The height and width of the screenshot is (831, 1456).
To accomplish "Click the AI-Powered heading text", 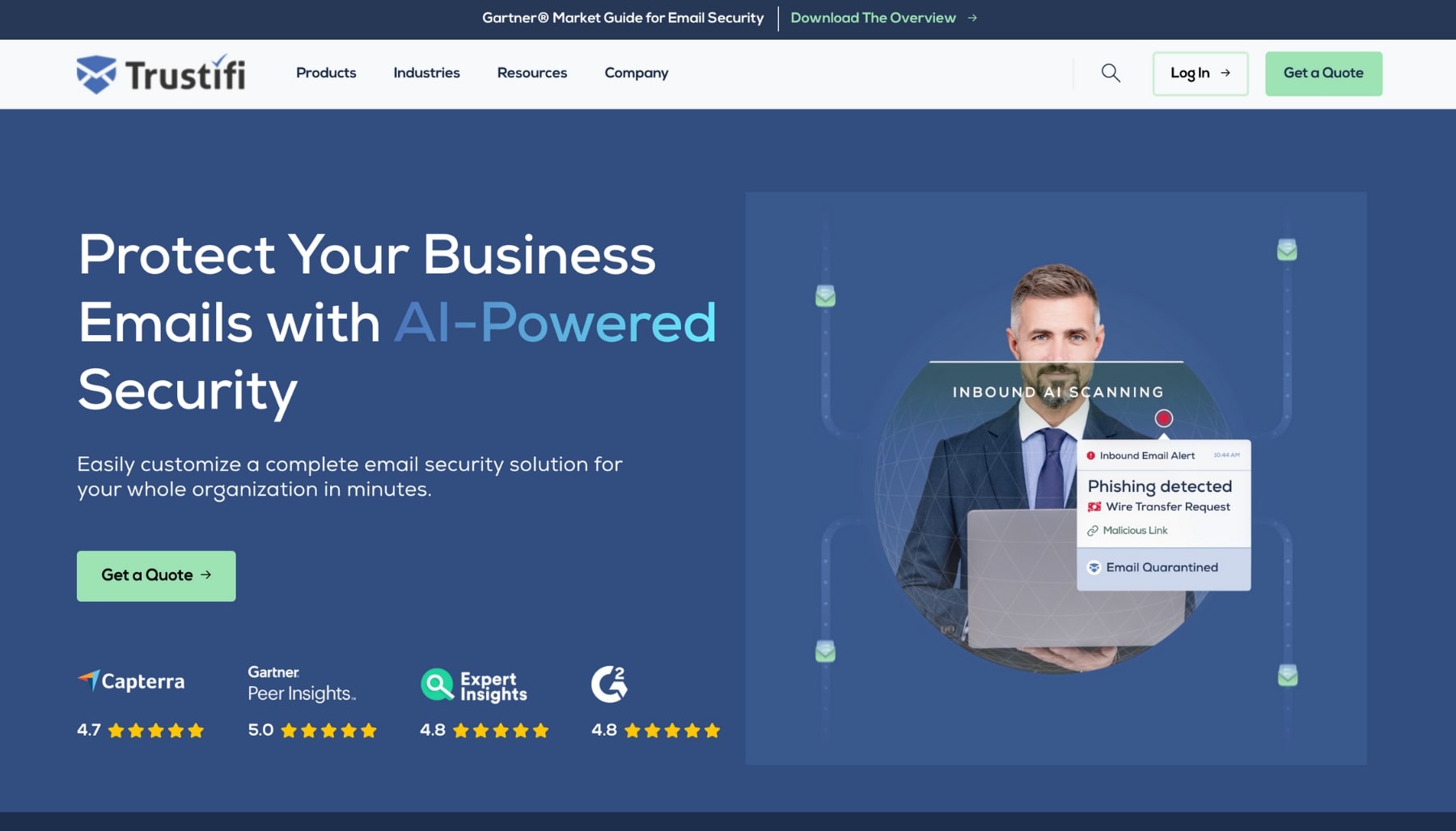I will pyautogui.click(x=555, y=323).
